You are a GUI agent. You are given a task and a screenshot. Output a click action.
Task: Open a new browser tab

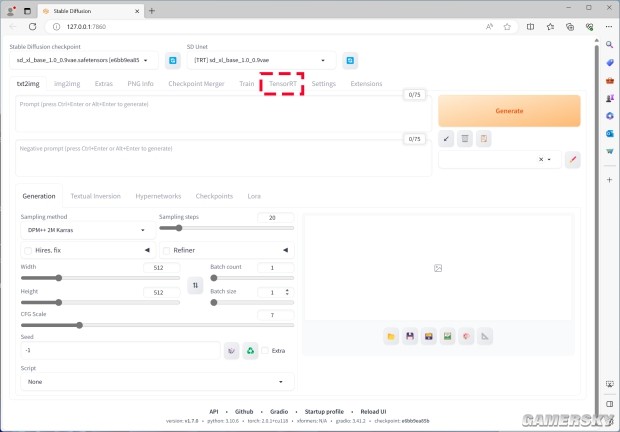(x=152, y=11)
